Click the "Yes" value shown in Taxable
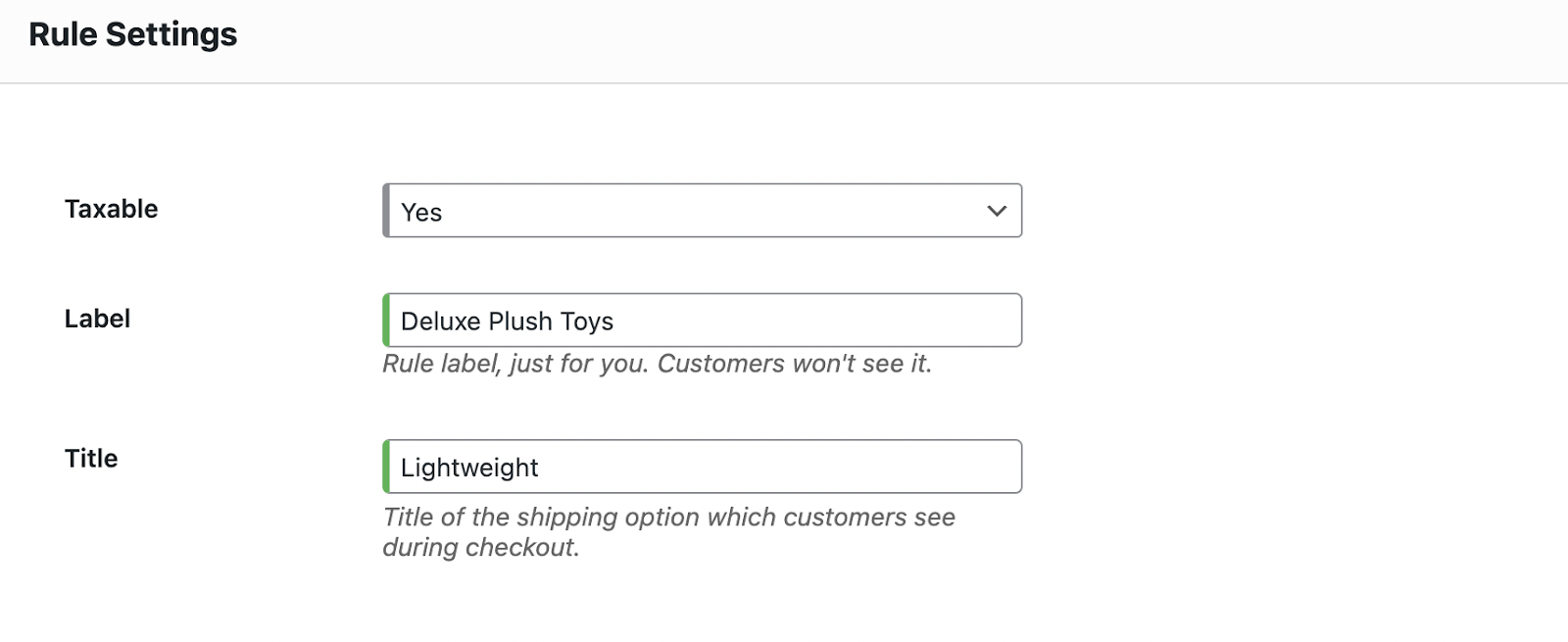The height and width of the screenshot is (642, 1568). click(x=421, y=212)
